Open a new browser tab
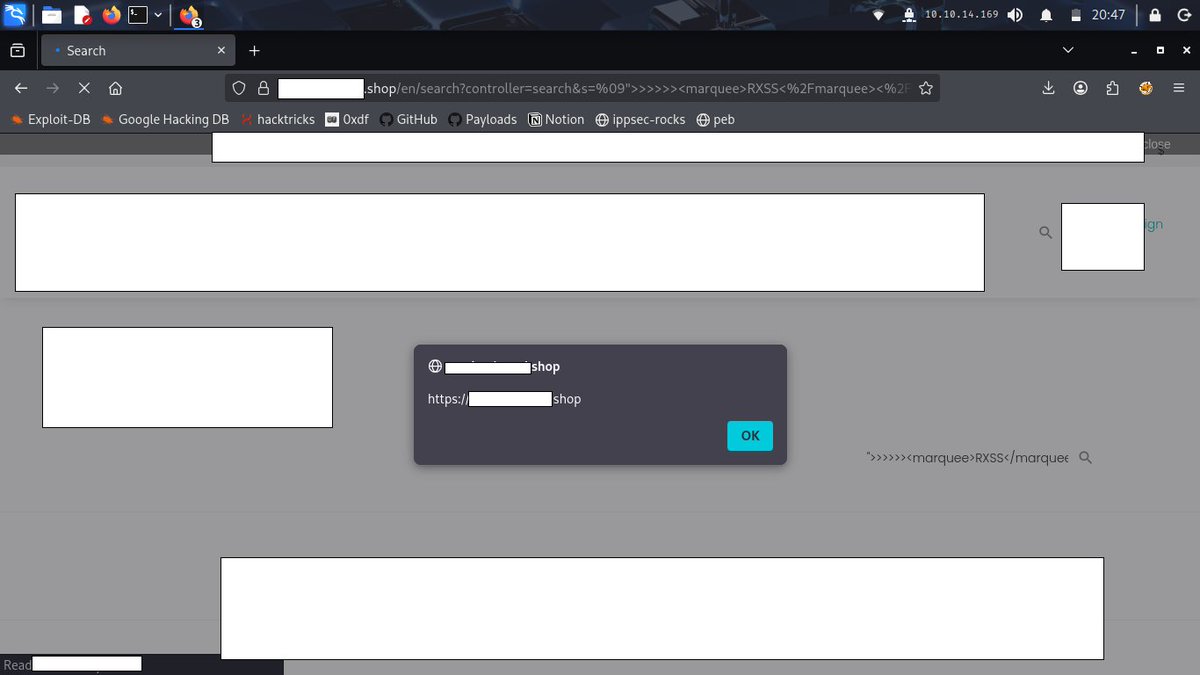1200x675 pixels. 254,50
